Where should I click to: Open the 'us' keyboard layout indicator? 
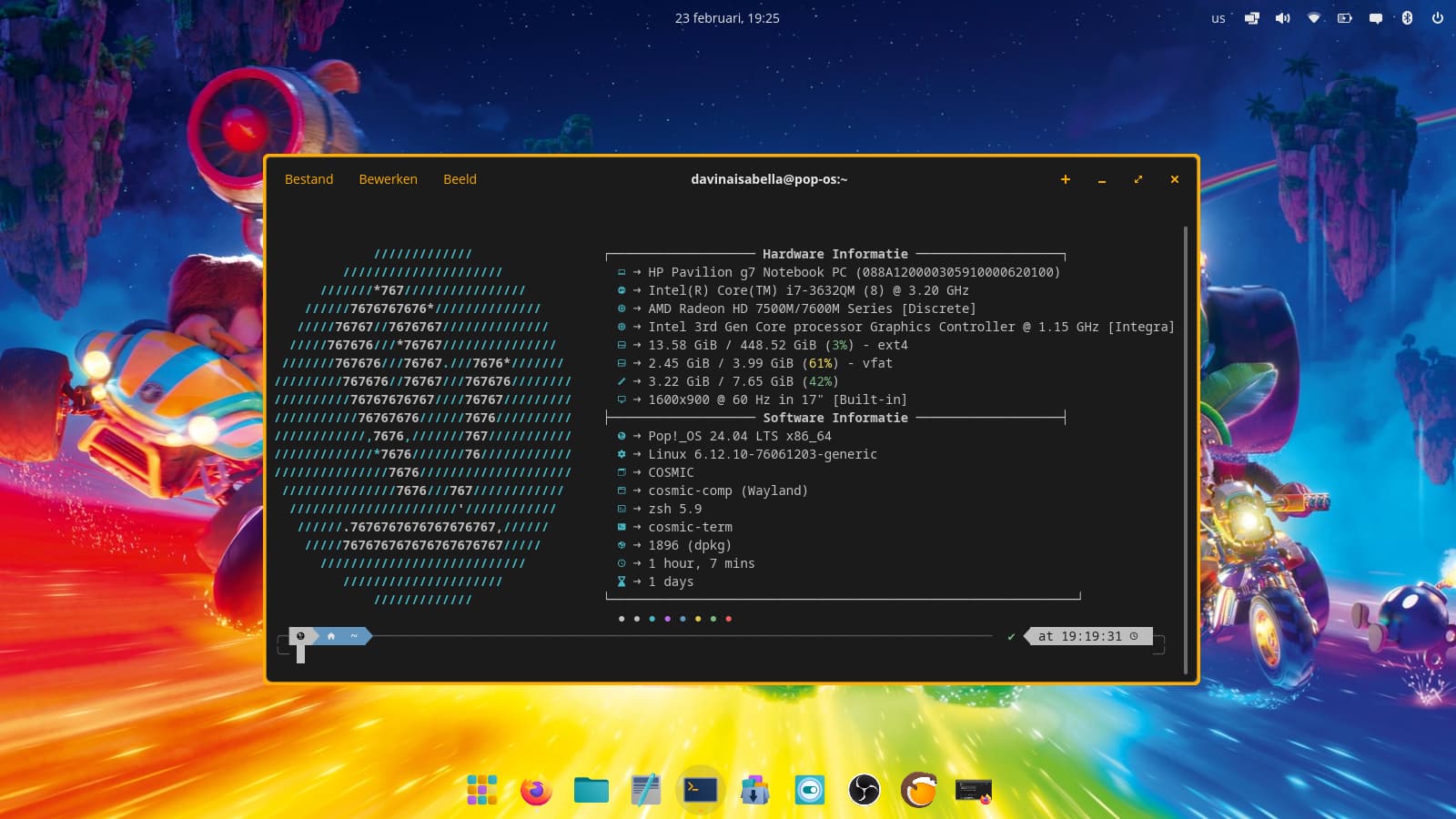[x=1218, y=18]
